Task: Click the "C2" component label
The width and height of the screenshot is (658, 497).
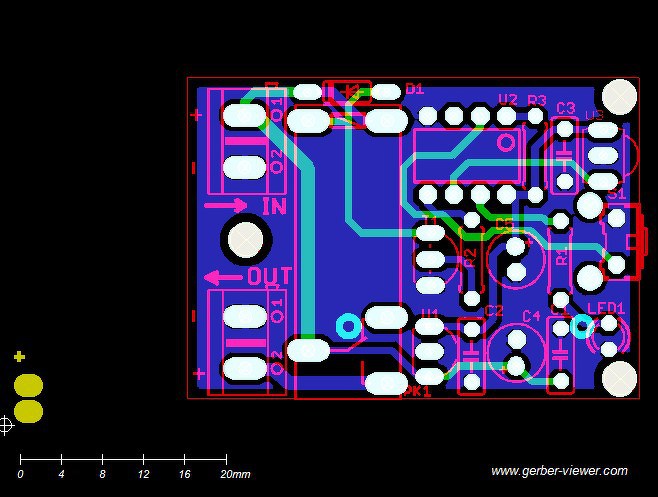Action: click(x=494, y=311)
